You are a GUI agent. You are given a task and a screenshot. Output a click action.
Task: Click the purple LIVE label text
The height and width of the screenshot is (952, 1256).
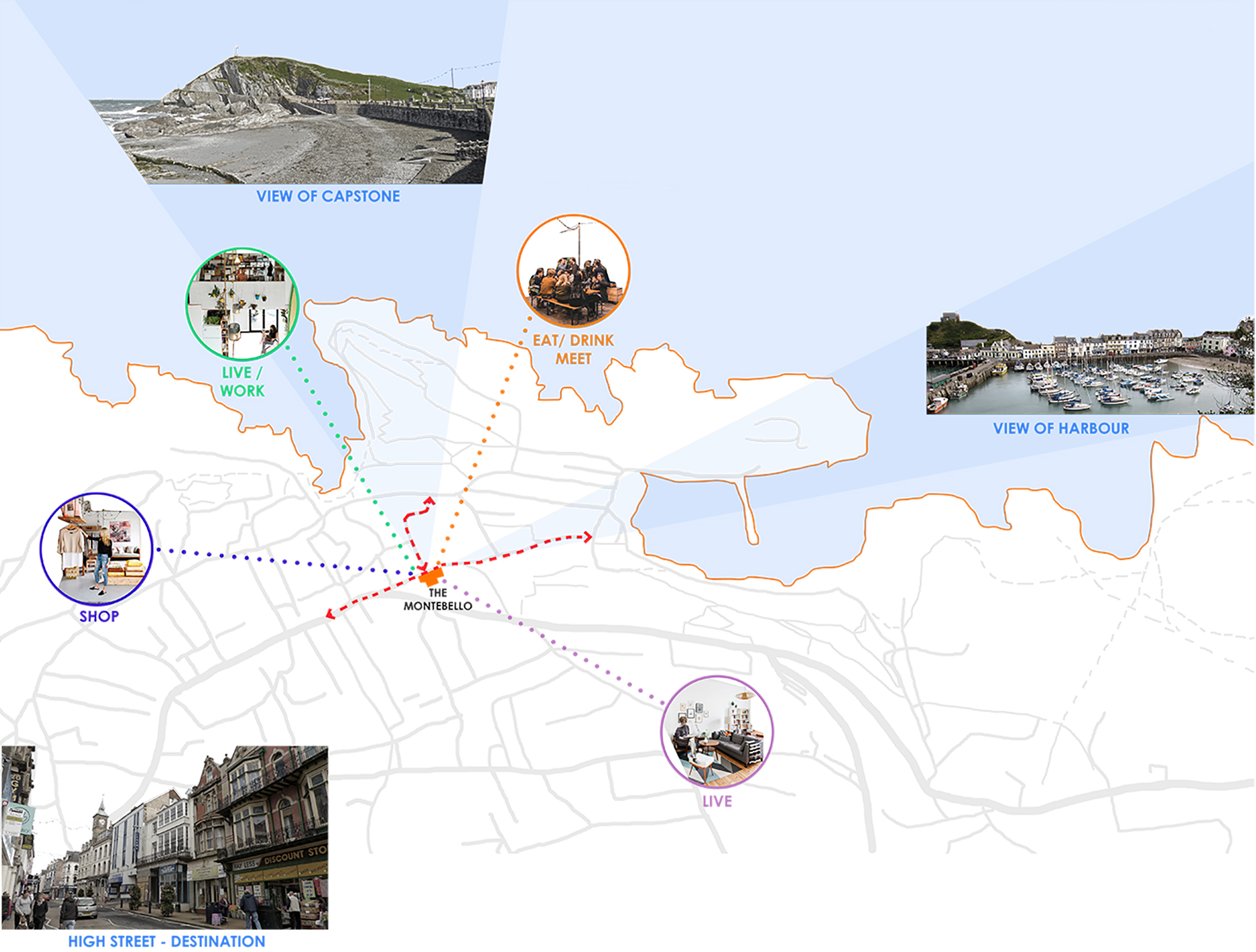(x=717, y=802)
